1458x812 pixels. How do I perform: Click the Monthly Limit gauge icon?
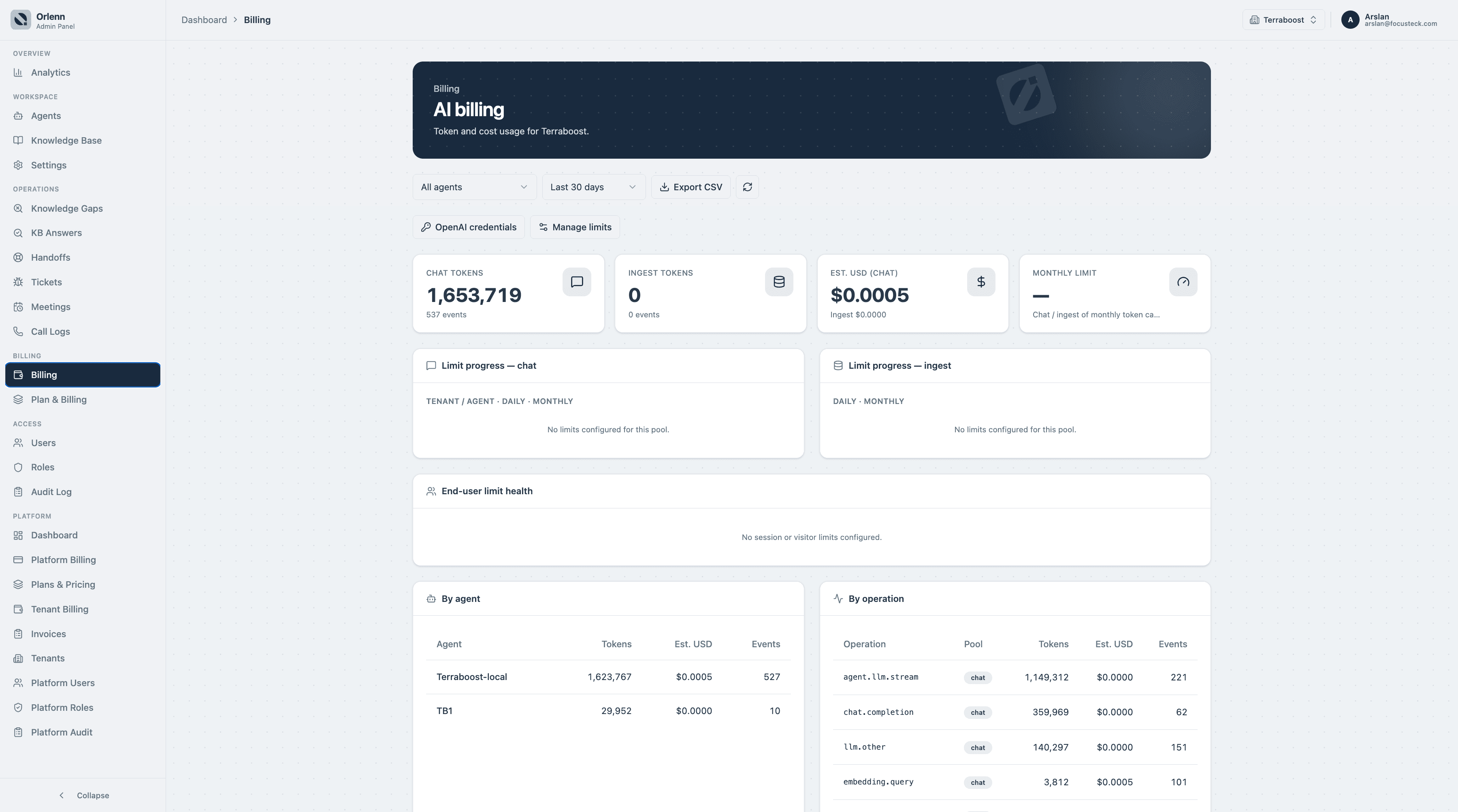[x=1183, y=282]
